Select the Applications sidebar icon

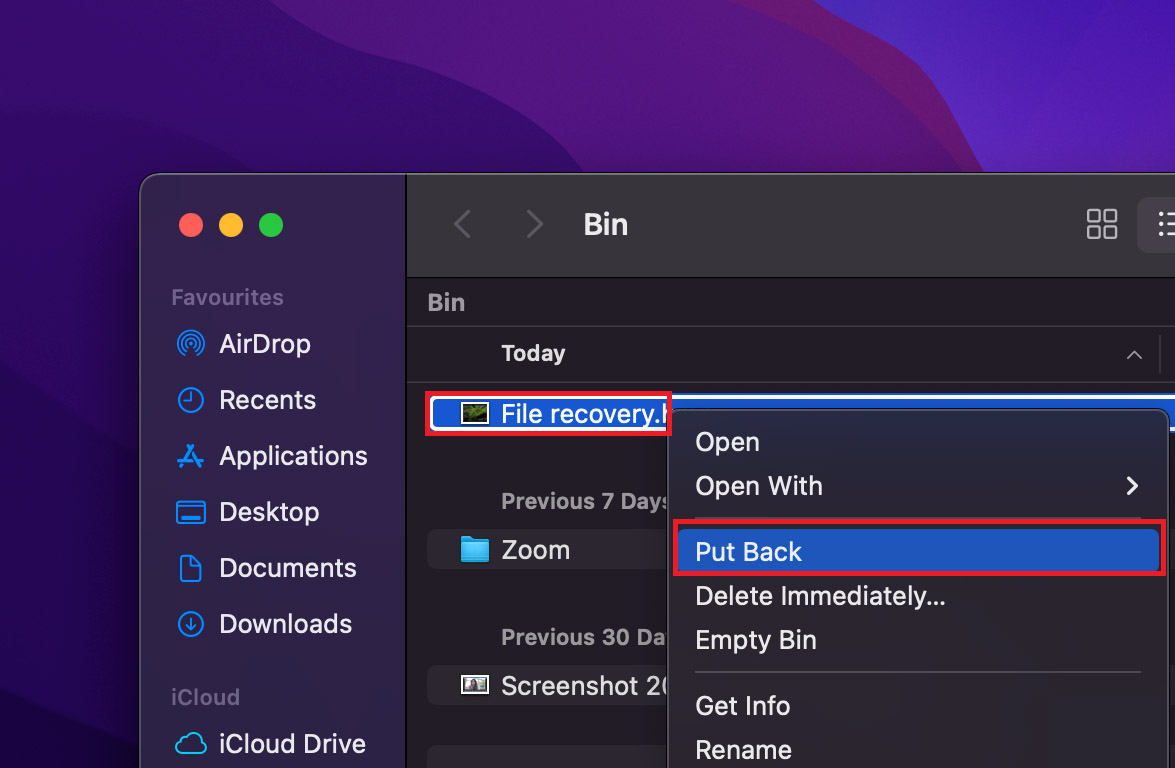[x=190, y=456]
